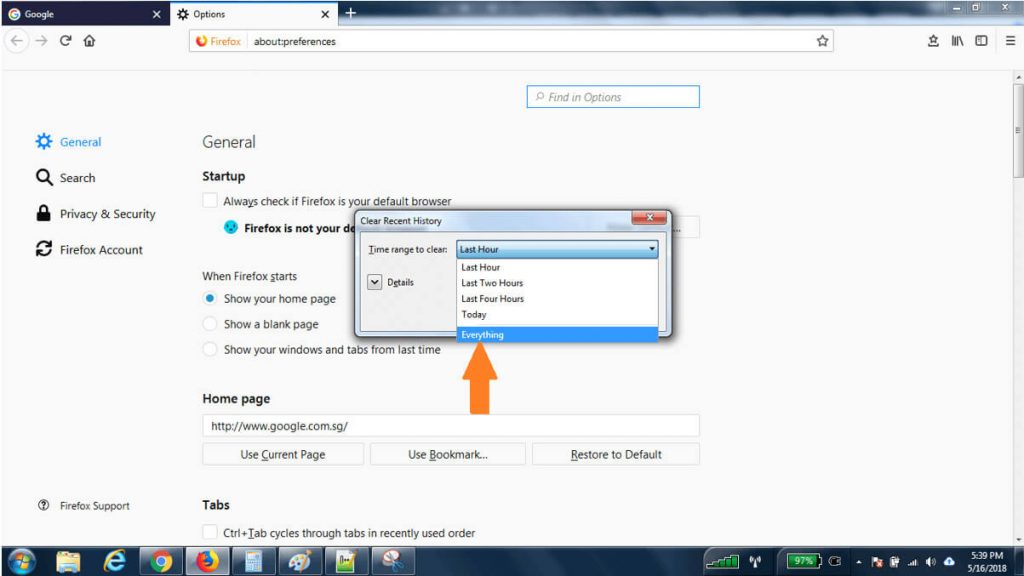Open Privacy & Security category

[x=95, y=214]
